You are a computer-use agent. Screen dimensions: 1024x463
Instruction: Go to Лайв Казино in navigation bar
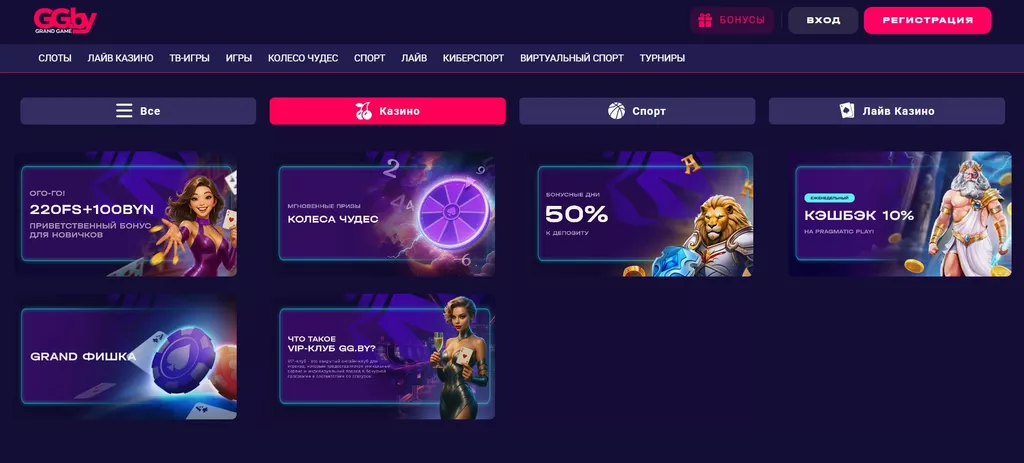pos(120,58)
